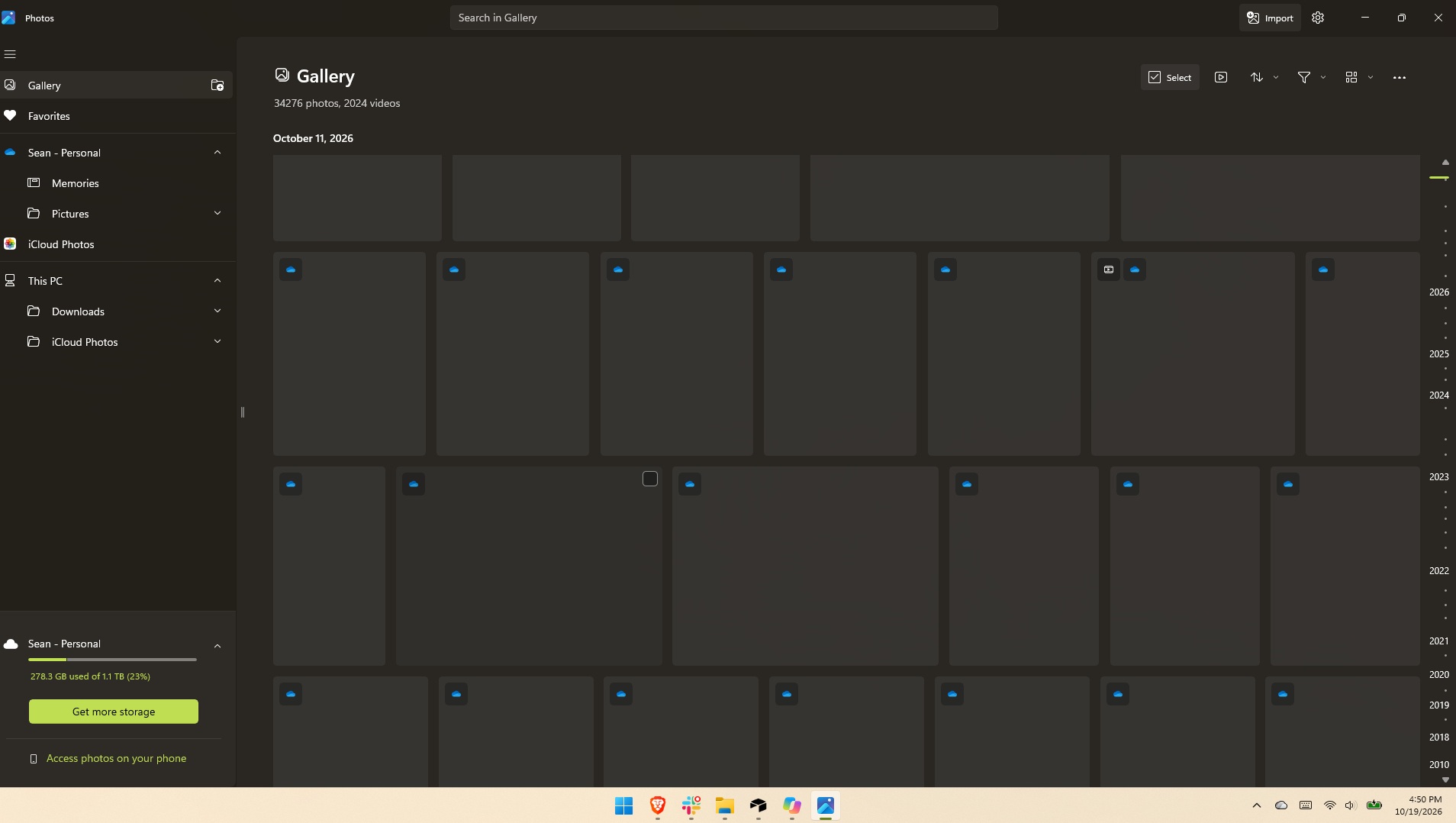The height and width of the screenshot is (823, 1456).
Task: Open the sort dropdown arrow
Action: (x=1276, y=77)
